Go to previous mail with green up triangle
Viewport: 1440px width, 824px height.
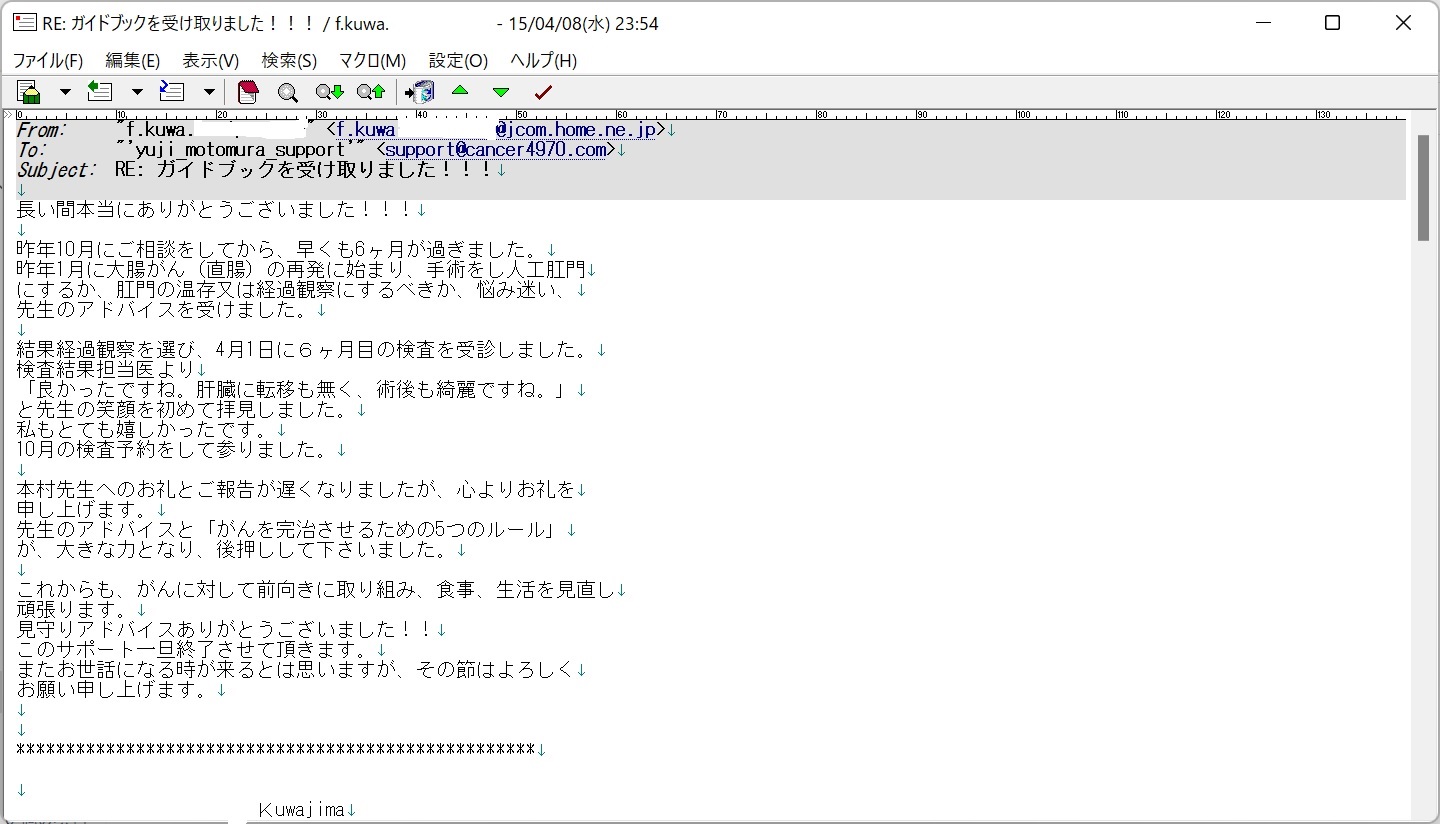coord(460,91)
